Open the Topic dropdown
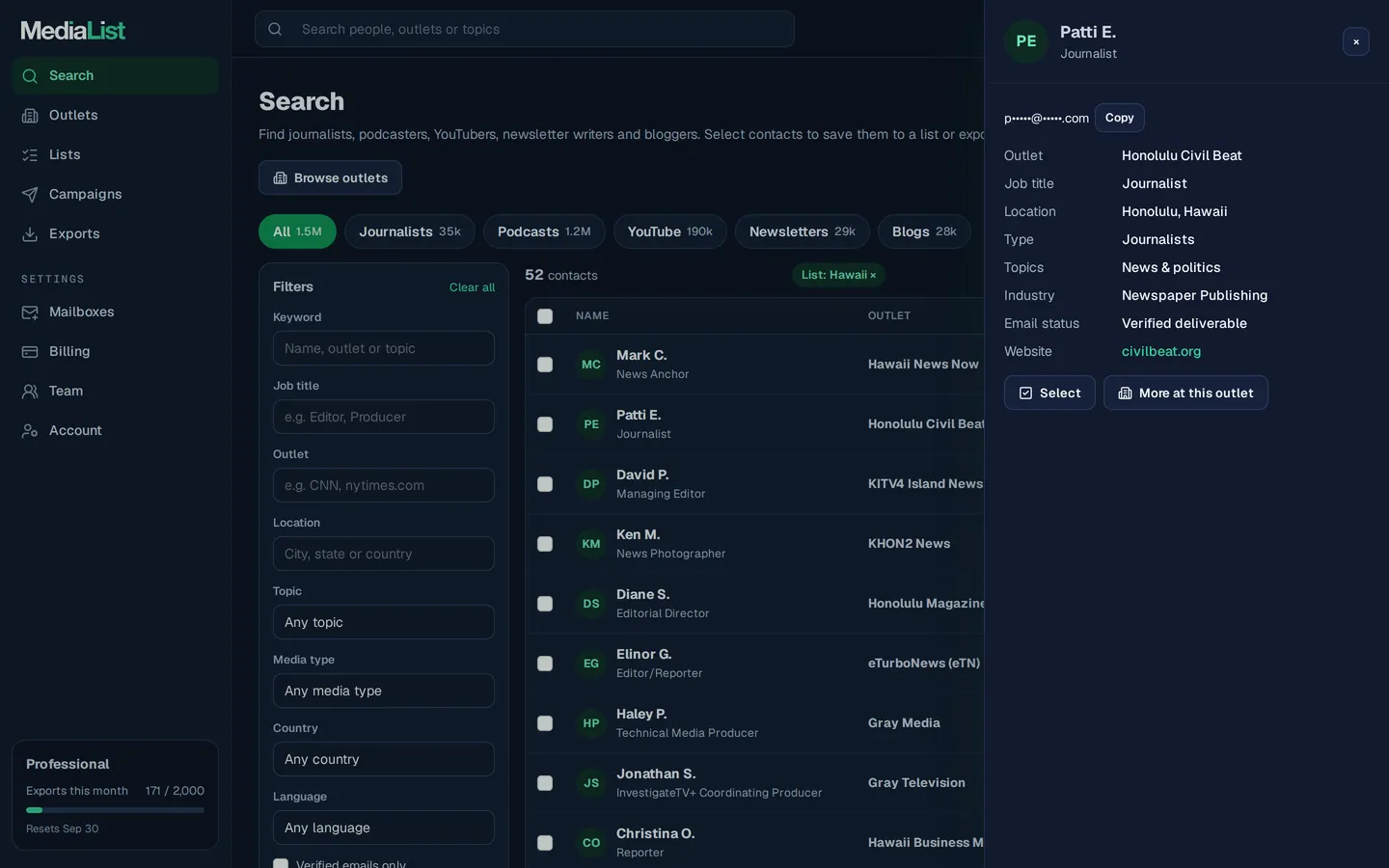Viewport: 1389px width, 868px height. (384, 622)
